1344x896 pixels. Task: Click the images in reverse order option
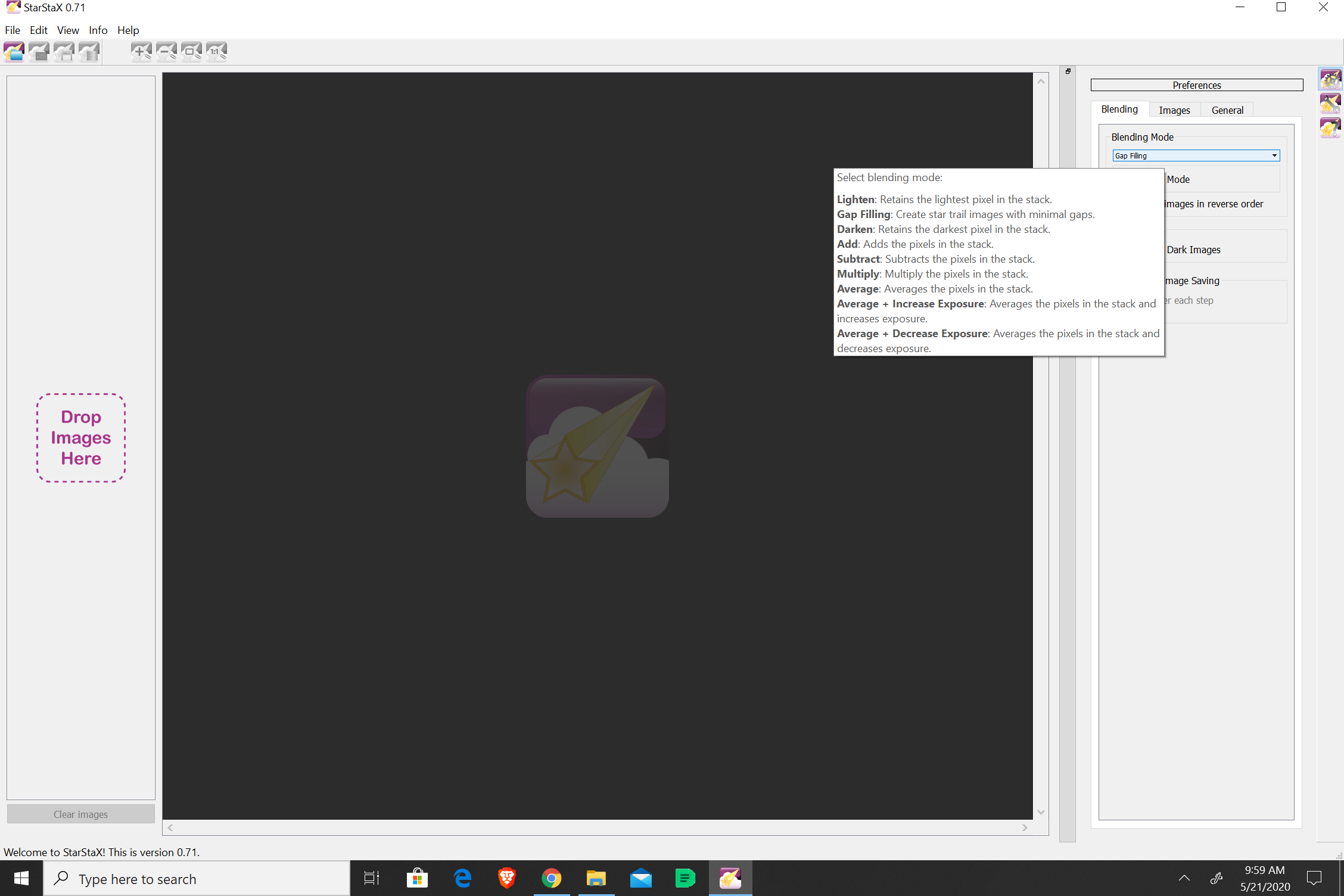click(1214, 204)
